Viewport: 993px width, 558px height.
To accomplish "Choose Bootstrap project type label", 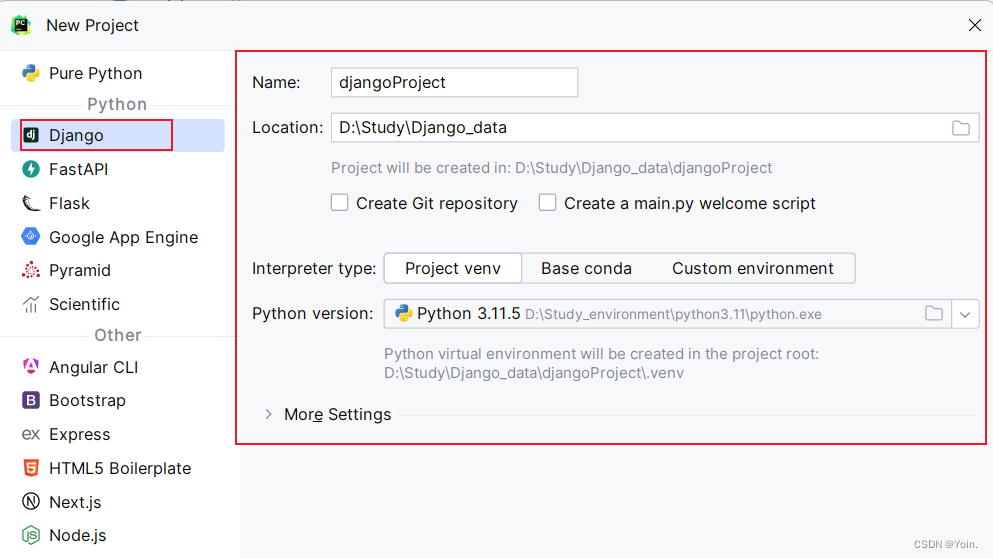I will [x=87, y=400].
